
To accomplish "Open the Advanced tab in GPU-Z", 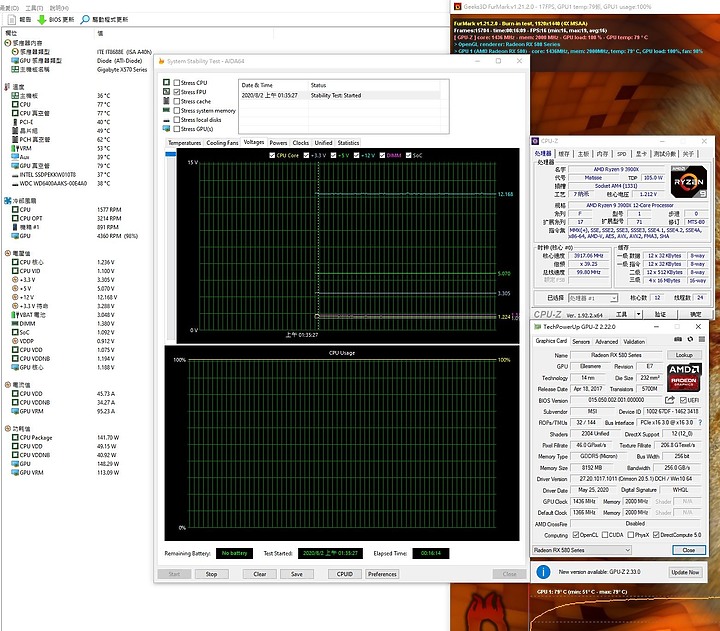I will pyautogui.click(x=607, y=342).
